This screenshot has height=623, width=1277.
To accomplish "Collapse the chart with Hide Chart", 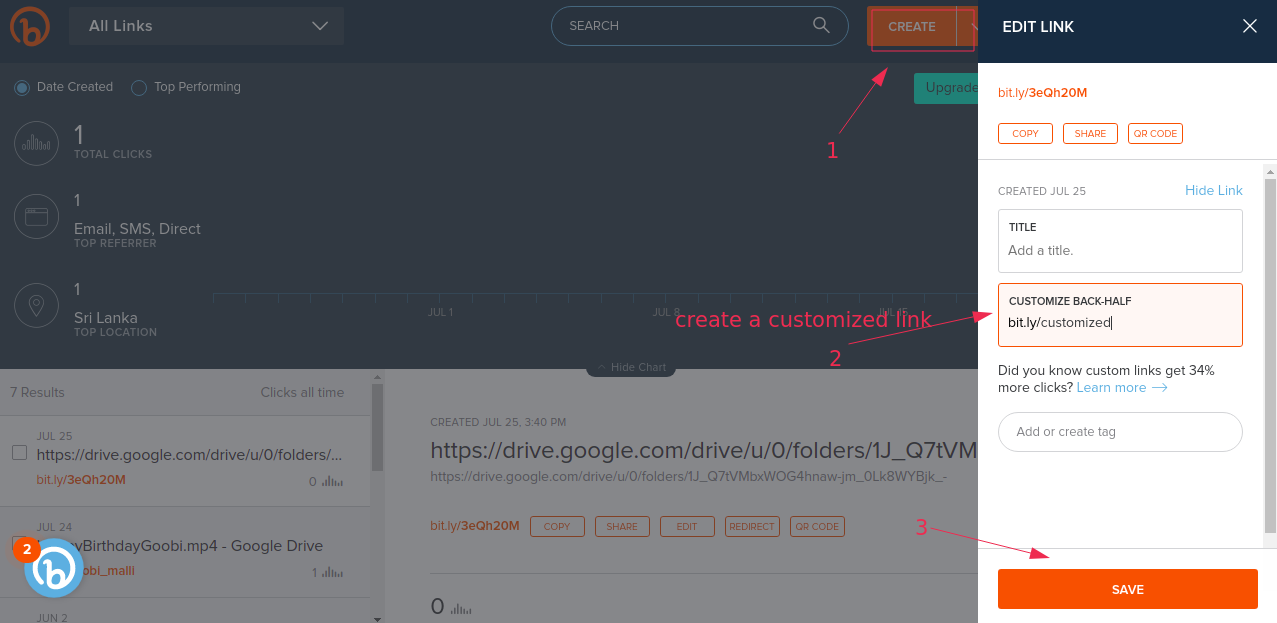I will click(631, 368).
